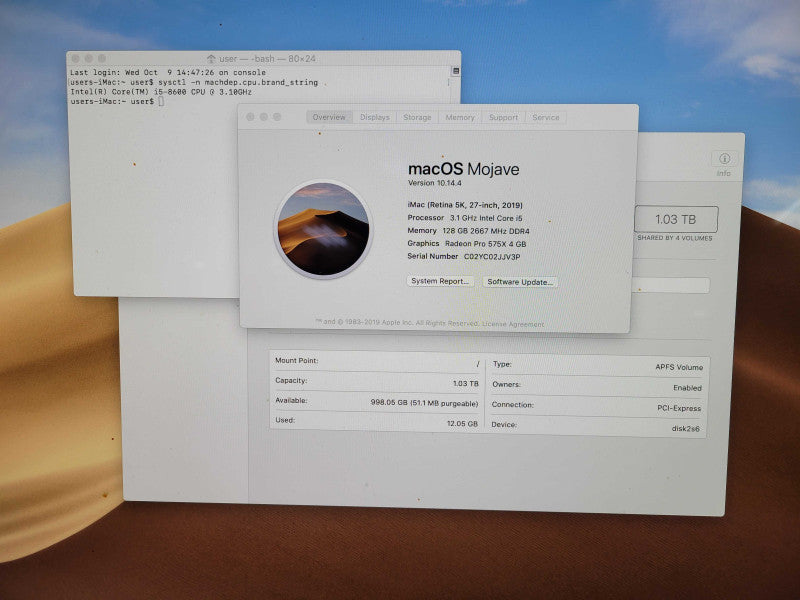Click 'iMac (Retina 5K, 27-inch, 2019)' text
Image resolution: width=800 pixels, height=600 pixels.
pos(465,205)
